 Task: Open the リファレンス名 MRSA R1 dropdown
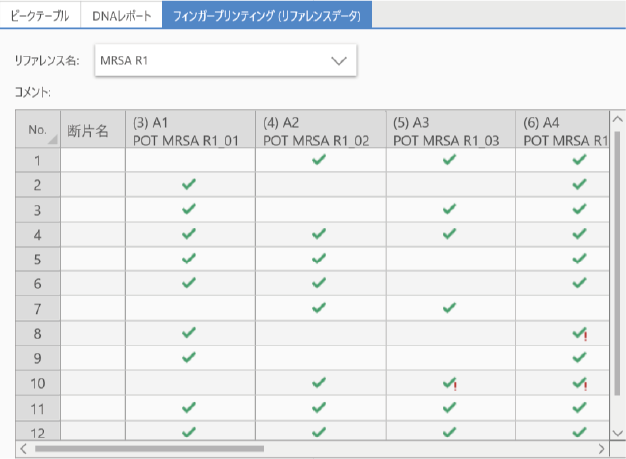[226, 60]
